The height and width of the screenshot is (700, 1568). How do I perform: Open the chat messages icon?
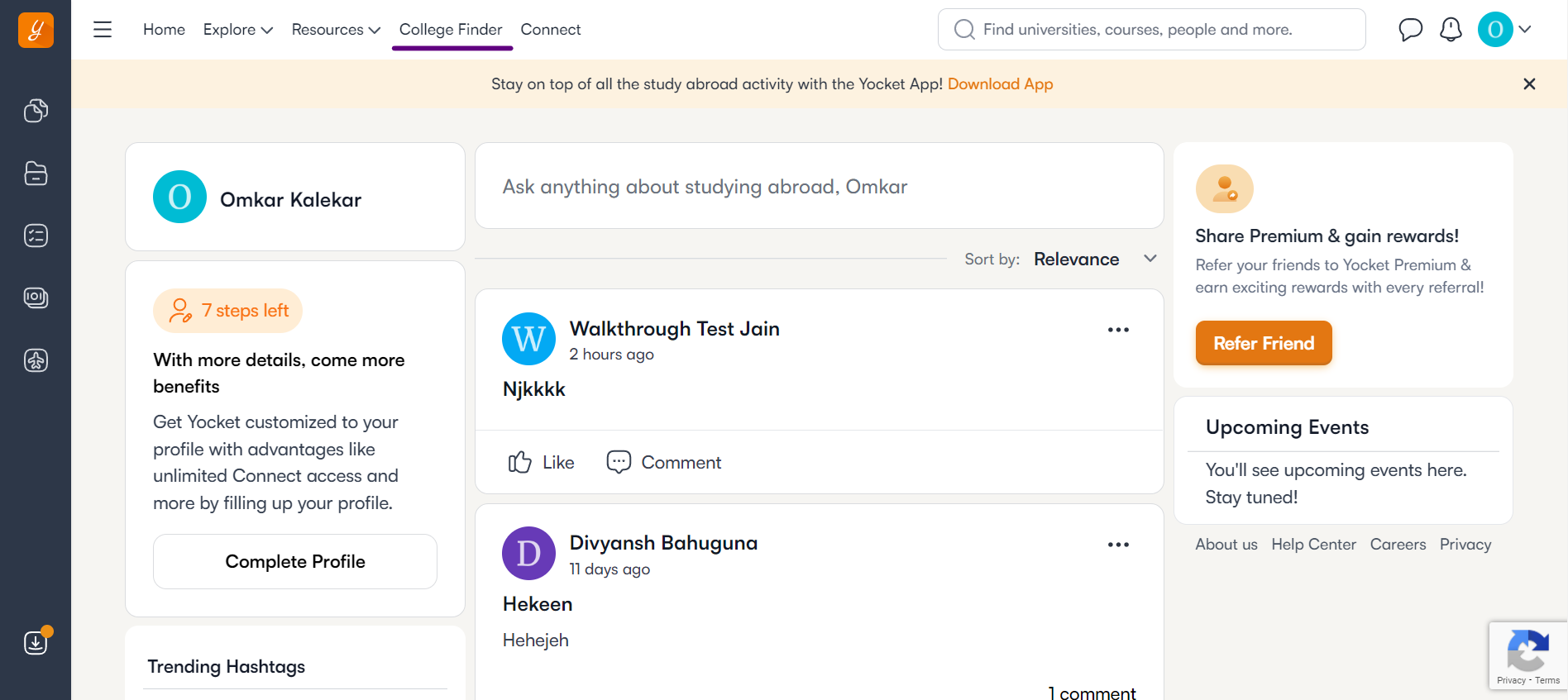[1410, 30]
